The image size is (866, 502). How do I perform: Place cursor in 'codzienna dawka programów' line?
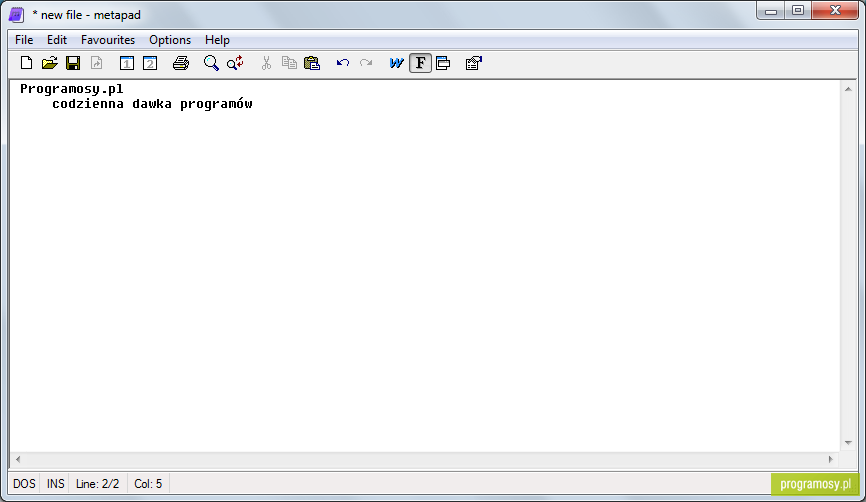152,104
